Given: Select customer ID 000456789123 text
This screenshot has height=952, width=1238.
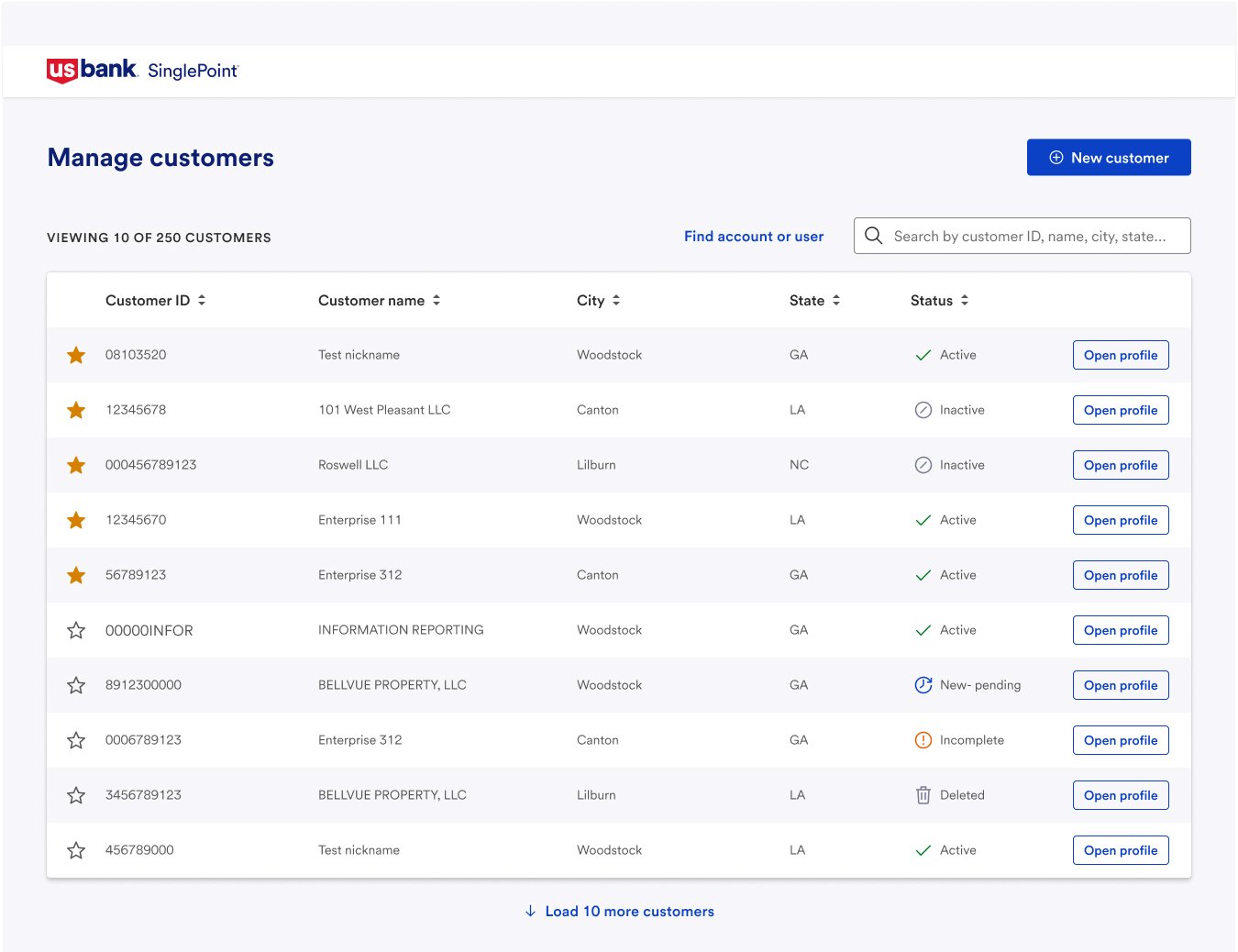Looking at the screenshot, I should coord(151,465).
